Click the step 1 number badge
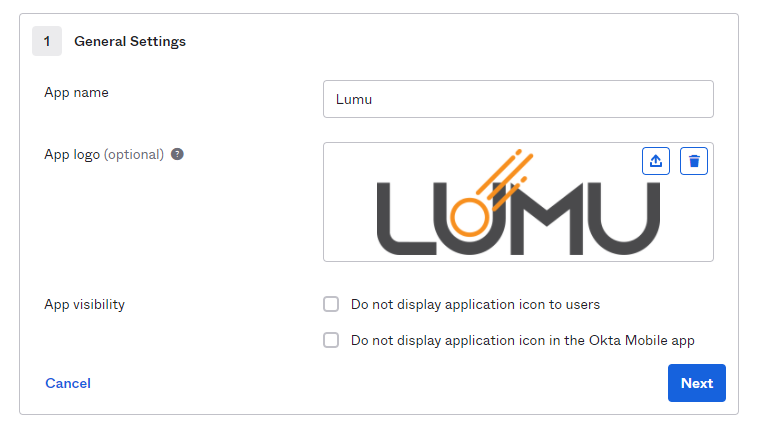759x431 pixels. [x=47, y=41]
